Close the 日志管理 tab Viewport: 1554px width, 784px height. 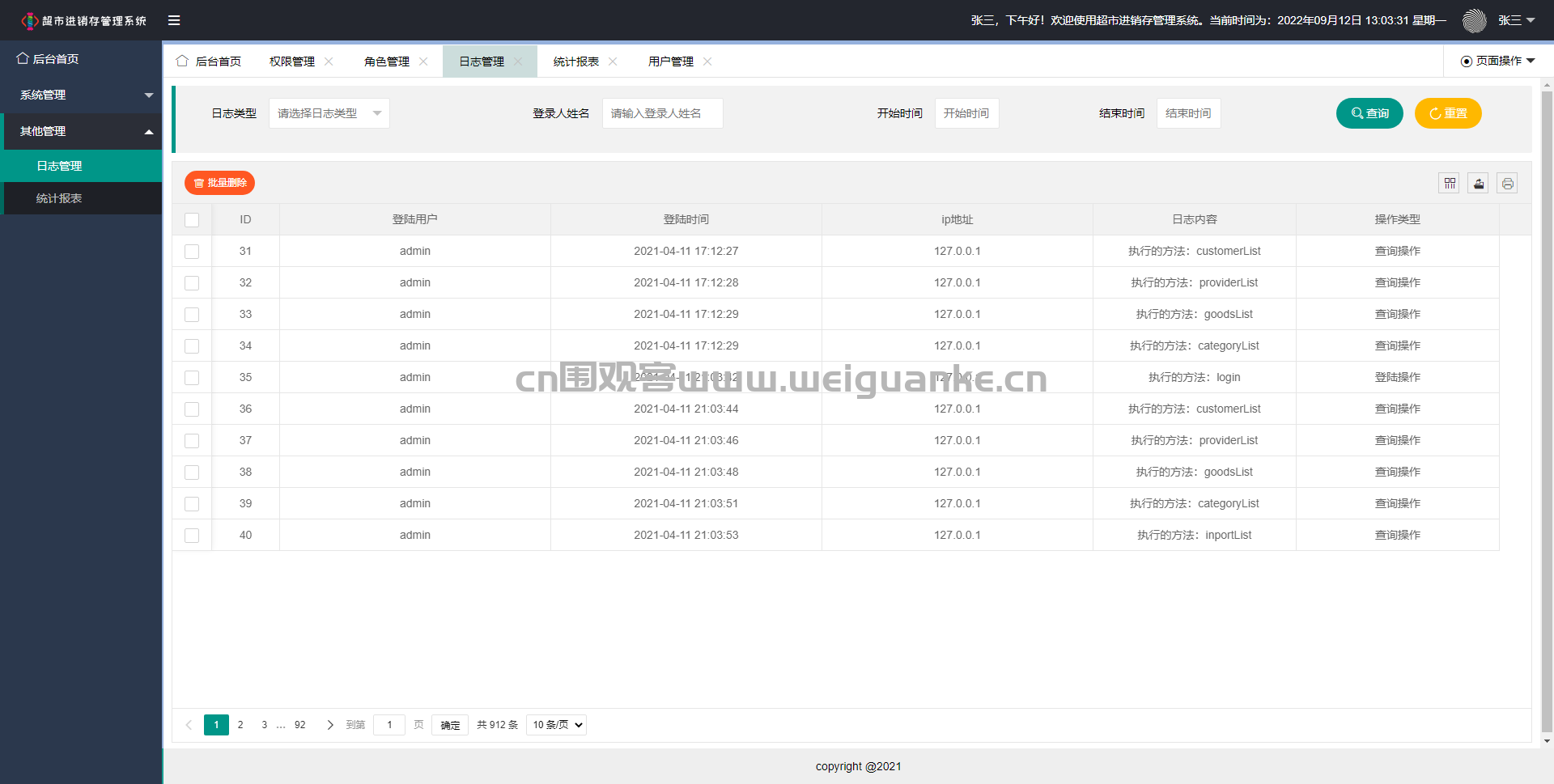(518, 61)
